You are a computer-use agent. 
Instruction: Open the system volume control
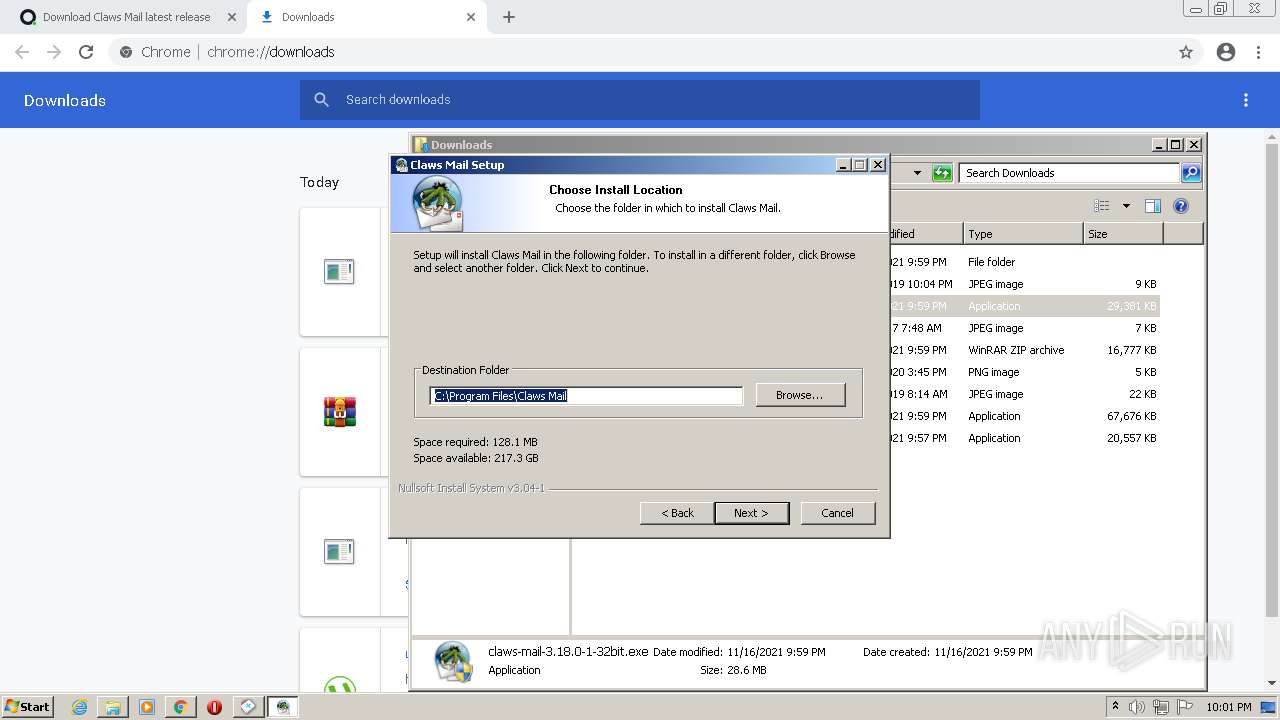[1137, 707]
